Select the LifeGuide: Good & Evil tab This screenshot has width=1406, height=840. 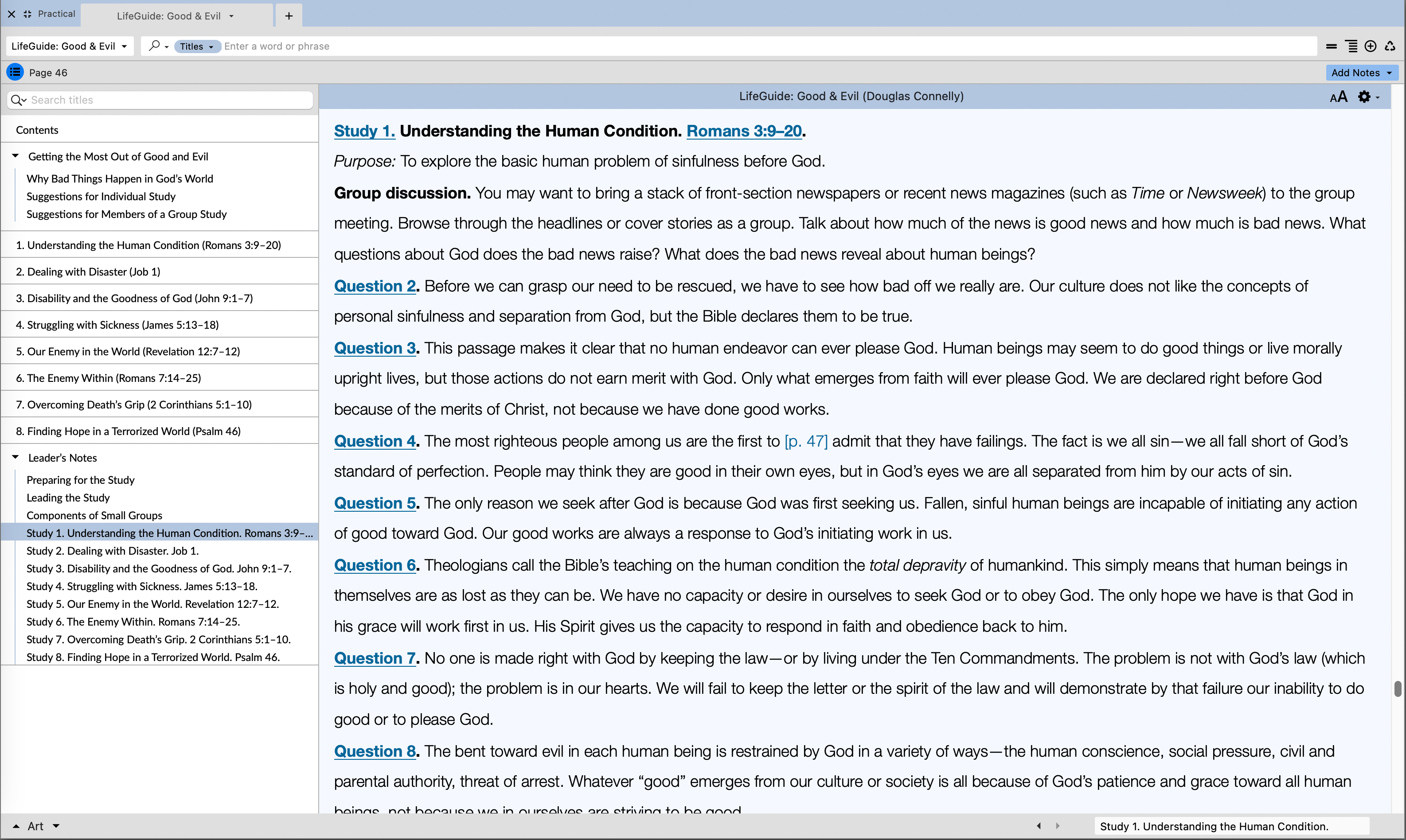pos(169,16)
